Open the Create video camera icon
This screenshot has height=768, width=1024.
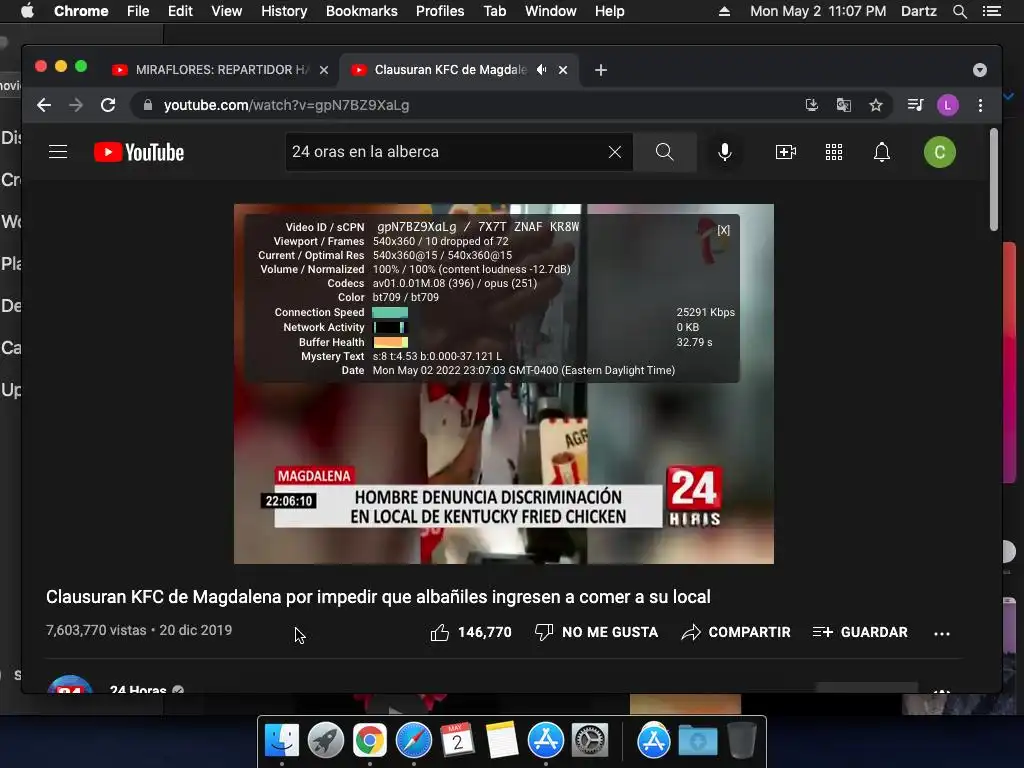(x=785, y=152)
